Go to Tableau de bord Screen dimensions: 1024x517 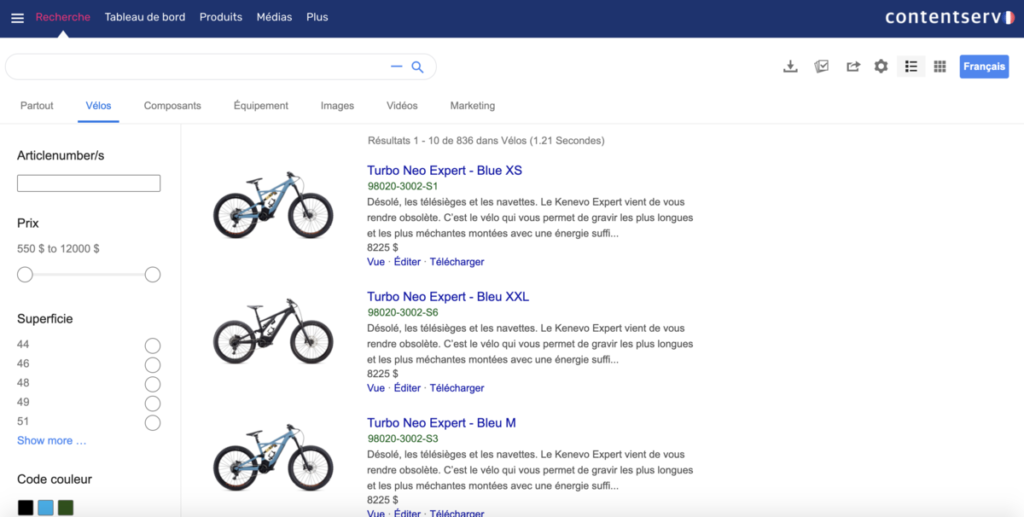point(145,18)
